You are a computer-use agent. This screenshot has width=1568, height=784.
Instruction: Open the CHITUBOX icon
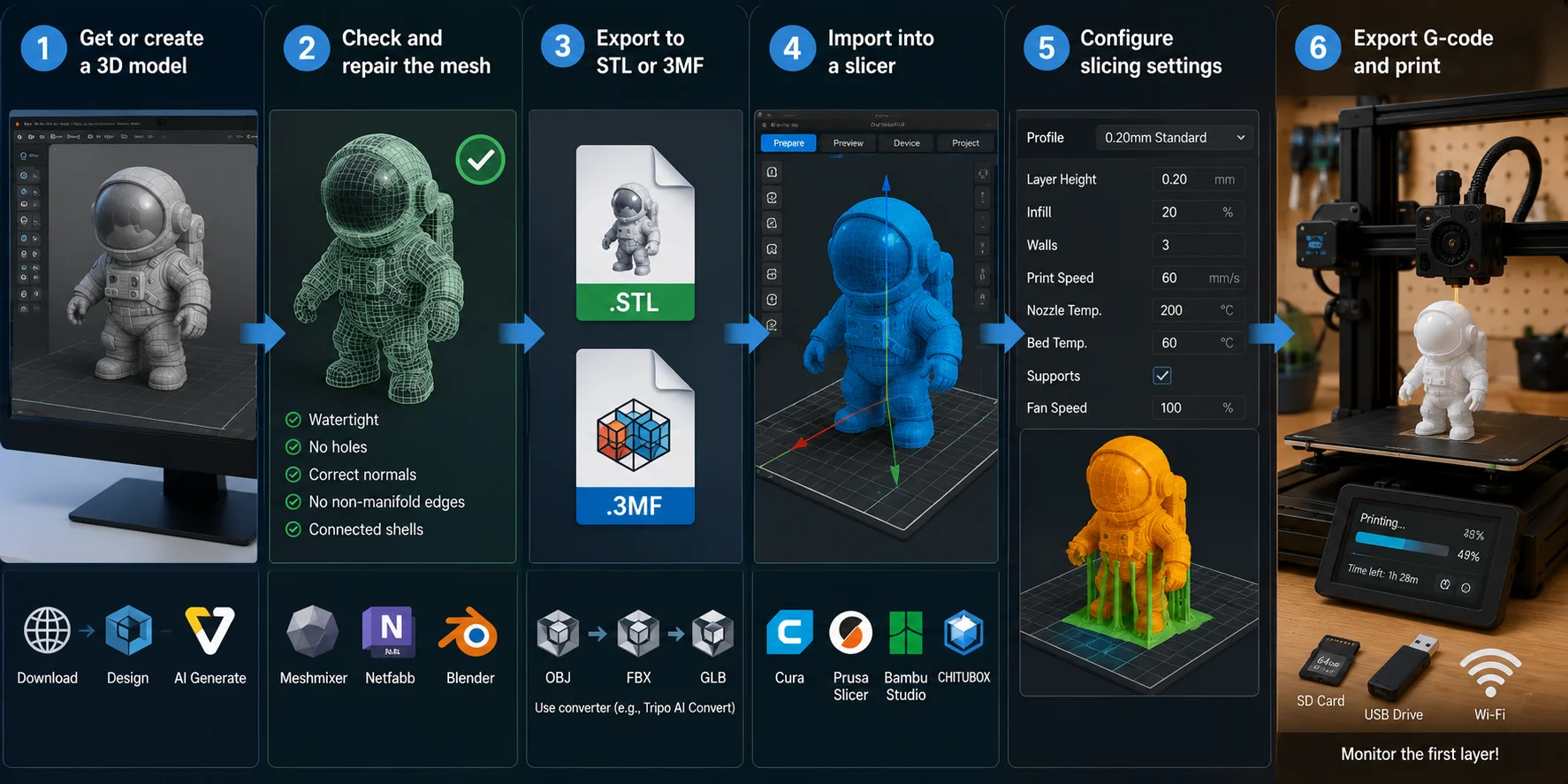point(963,632)
